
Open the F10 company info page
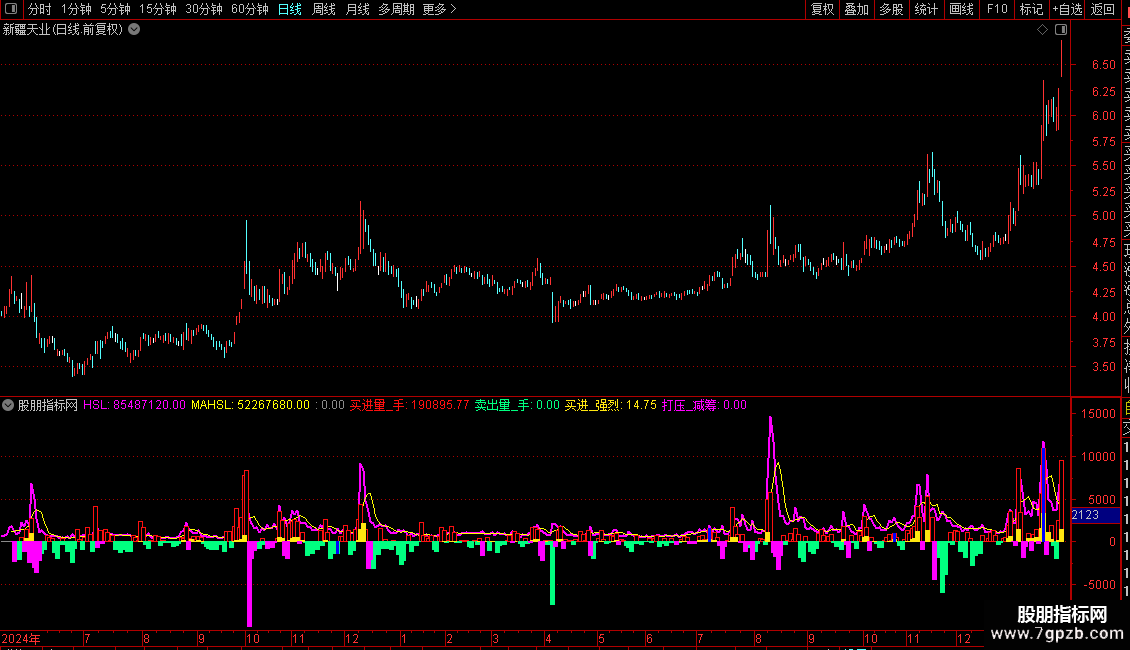tap(997, 9)
